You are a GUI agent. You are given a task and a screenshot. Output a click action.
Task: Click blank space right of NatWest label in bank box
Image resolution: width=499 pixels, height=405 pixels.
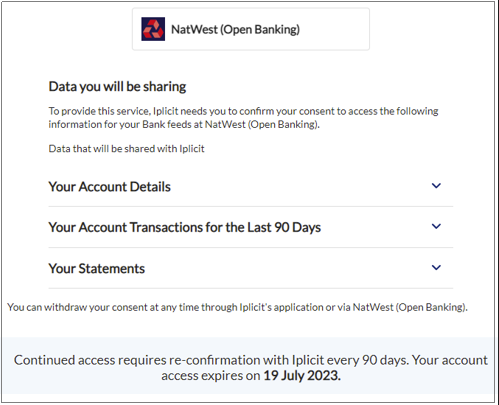click(x=333, y=29)
